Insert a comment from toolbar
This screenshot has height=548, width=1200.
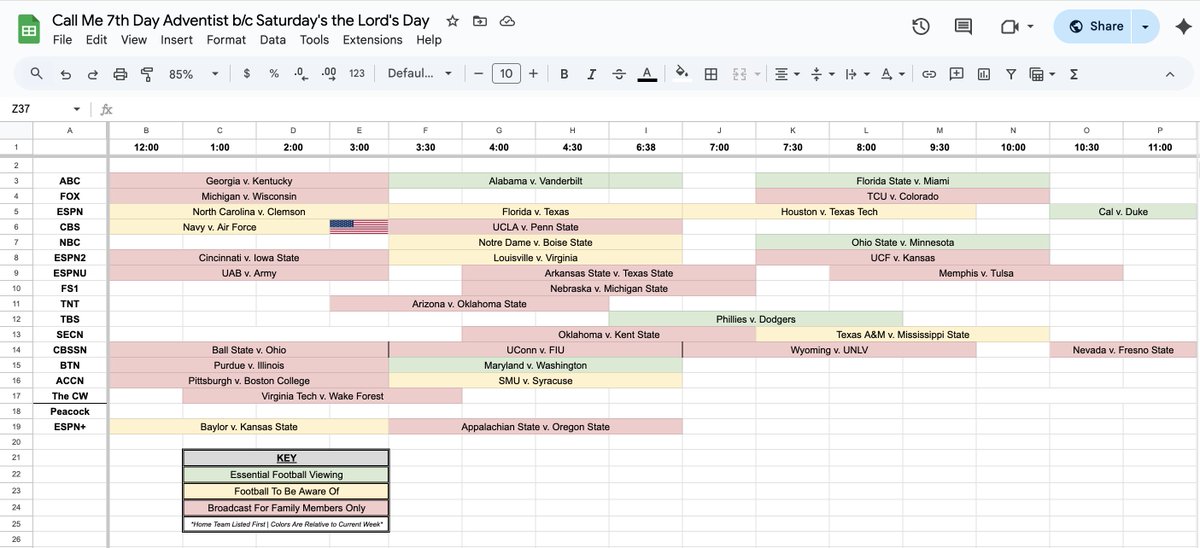coord(956,74)
